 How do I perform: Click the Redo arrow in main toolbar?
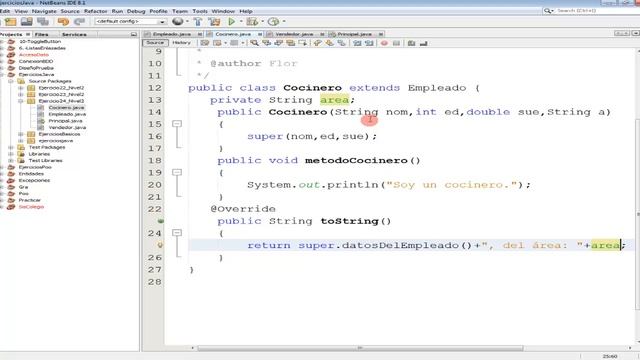click(79, 22)
